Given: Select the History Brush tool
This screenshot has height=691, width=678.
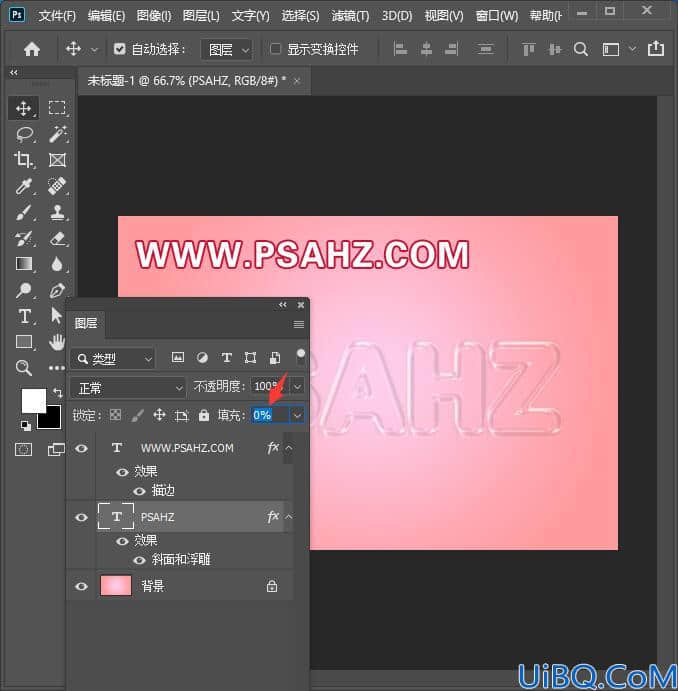Looking at the screenshot, I should (23, 239).
